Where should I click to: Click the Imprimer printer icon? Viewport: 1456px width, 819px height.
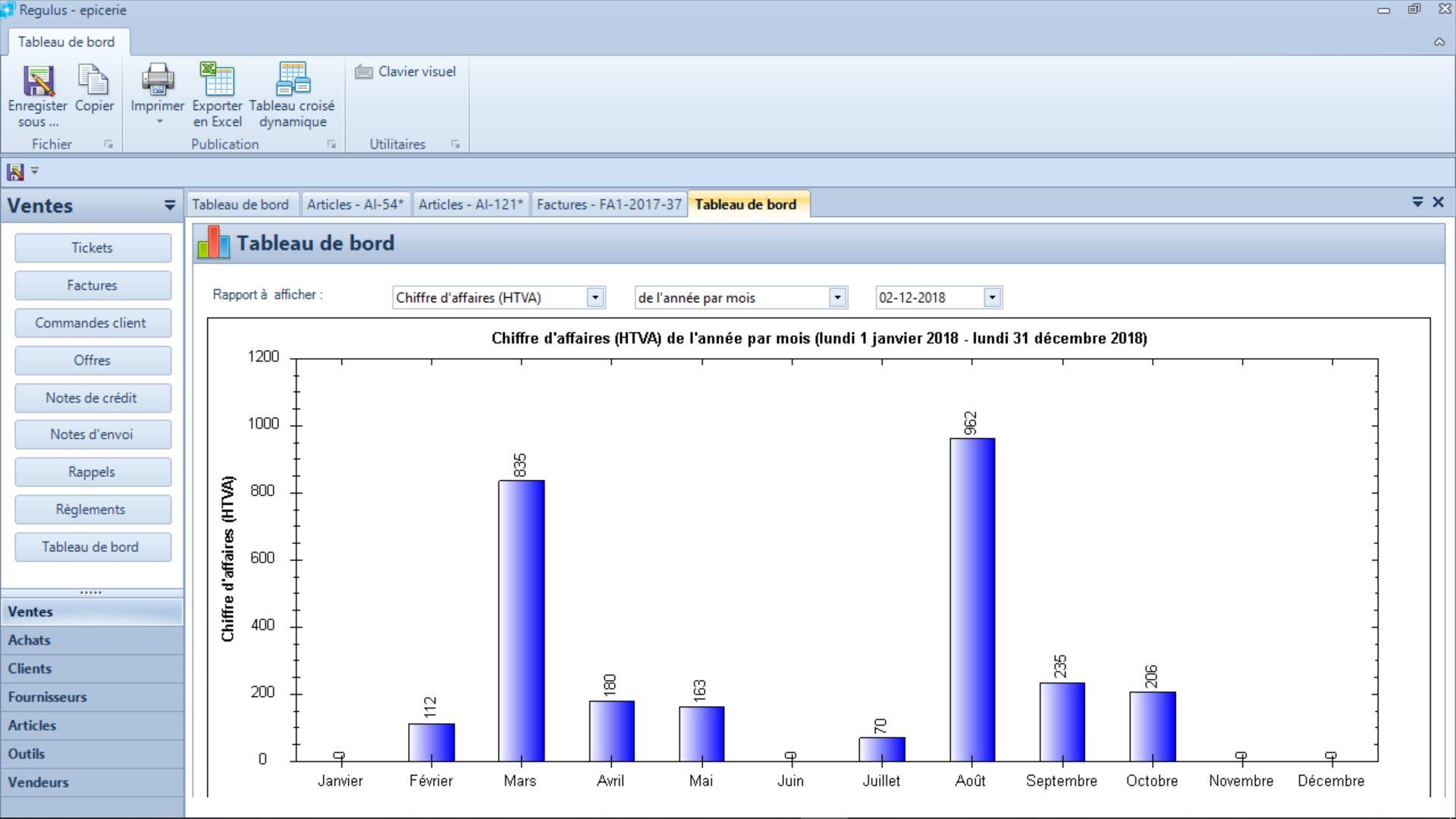[x=158, y=80]
